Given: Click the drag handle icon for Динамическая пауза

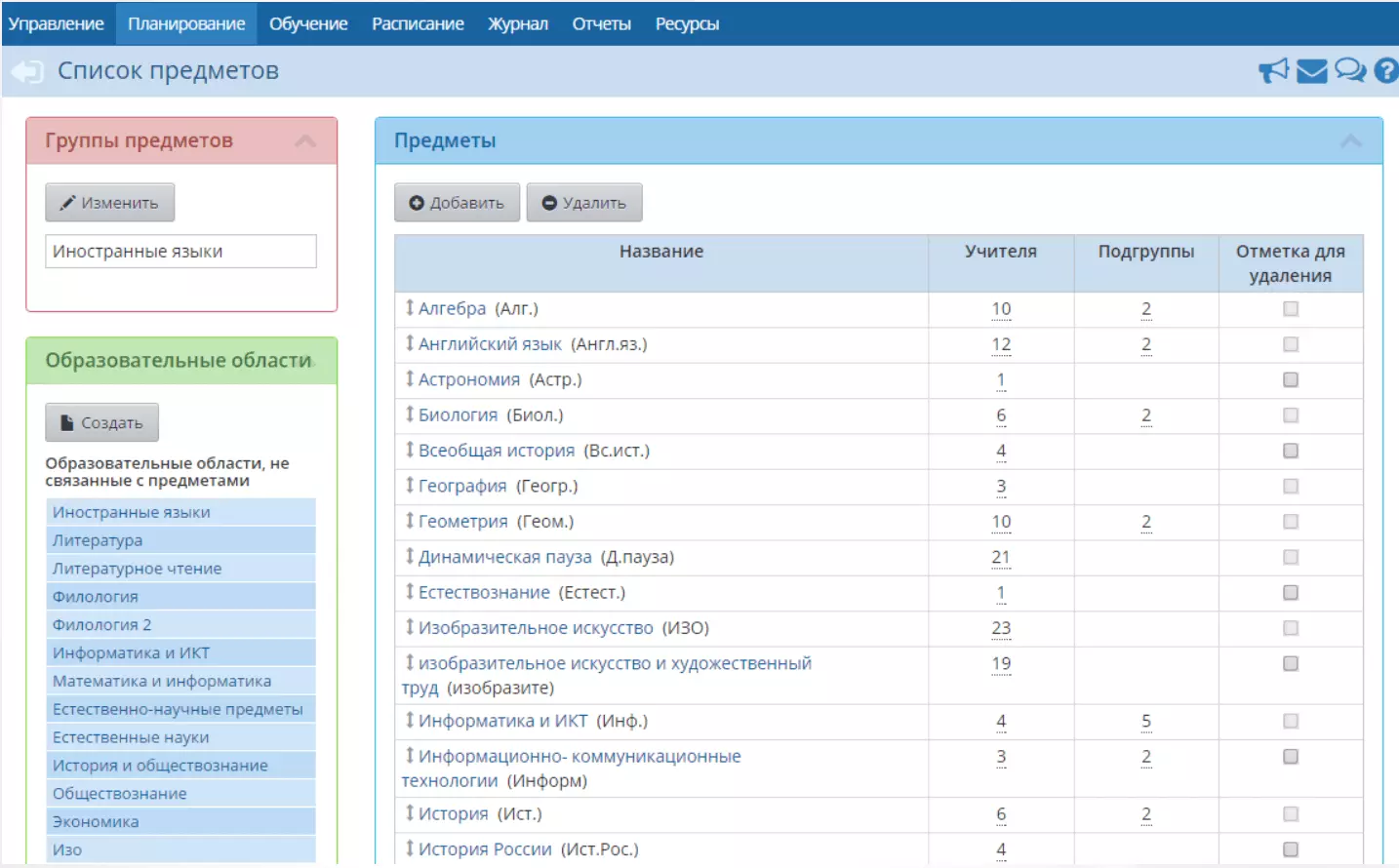Looking at the screenshot, I should pyautogui.click(x=410, y=556).
